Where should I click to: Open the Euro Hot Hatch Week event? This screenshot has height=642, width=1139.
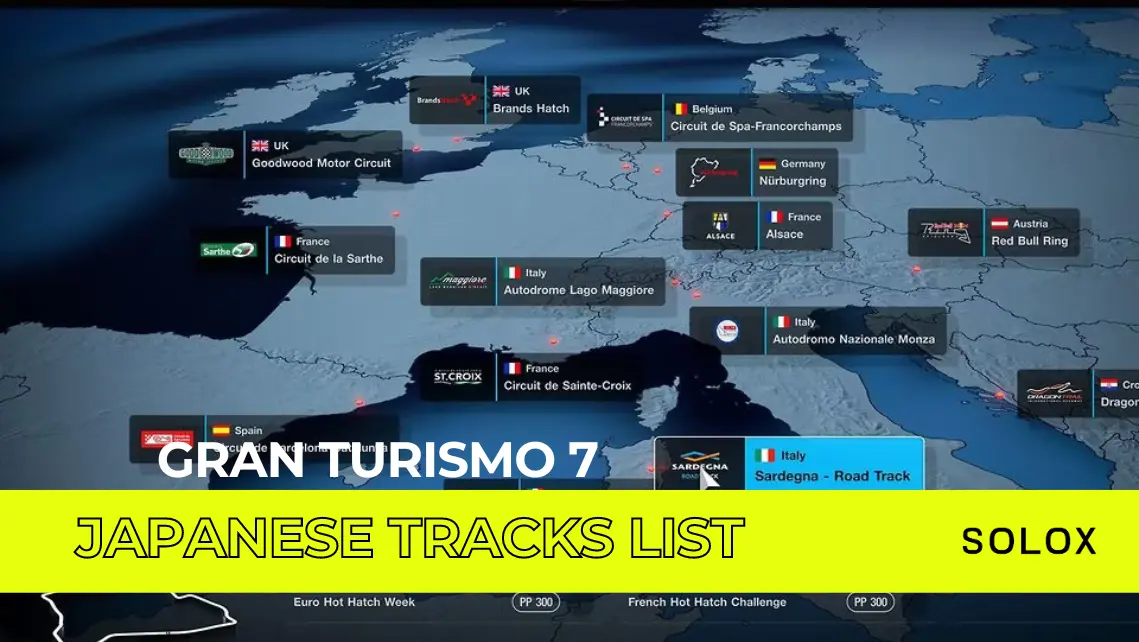click(x=354, y=602)
